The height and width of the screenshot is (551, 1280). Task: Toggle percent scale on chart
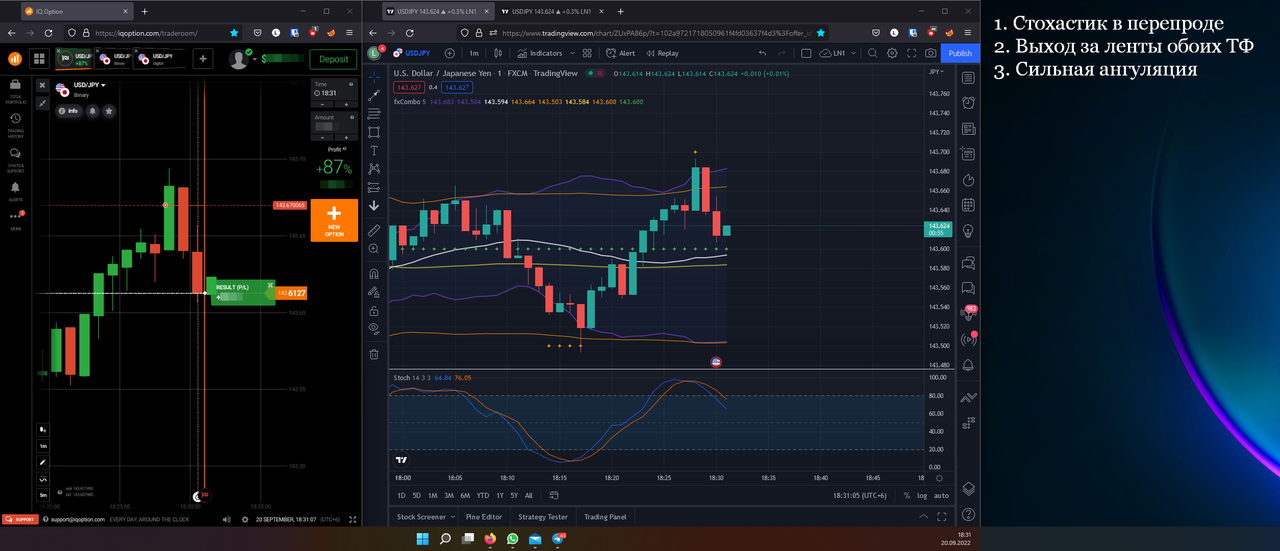907,495
